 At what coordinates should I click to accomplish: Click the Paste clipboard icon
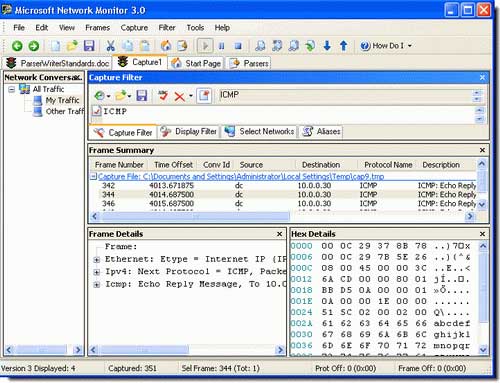pos(144,46)
